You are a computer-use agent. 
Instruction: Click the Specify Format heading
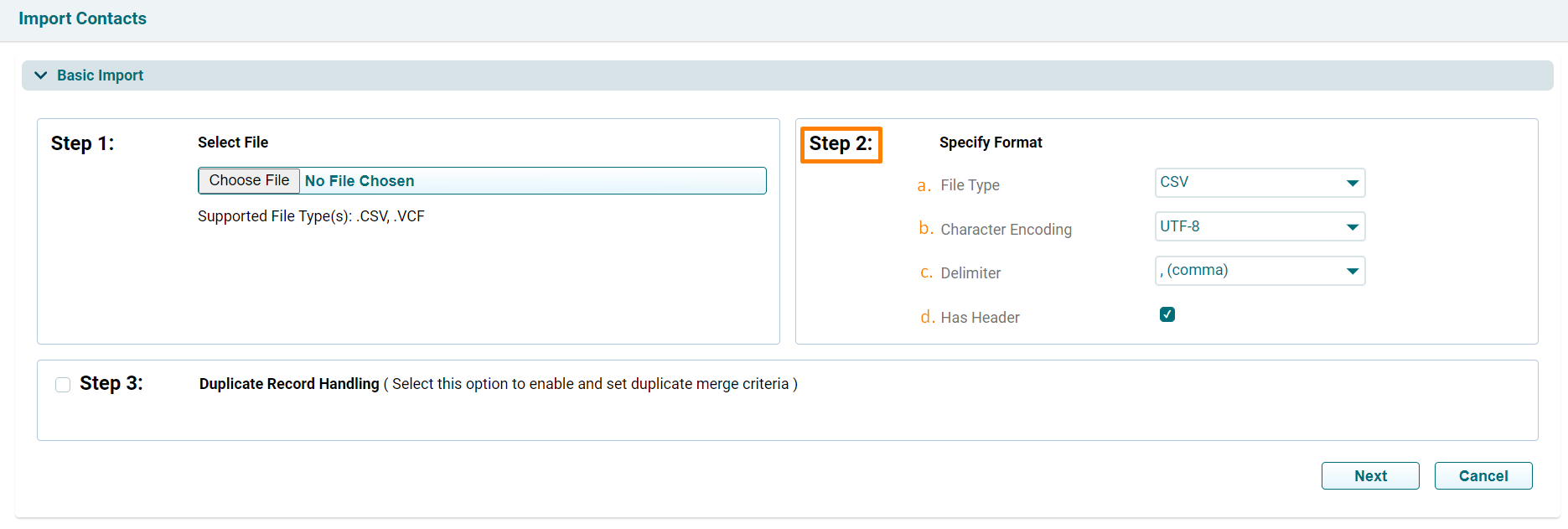pyautogui.click(x=991, y=143)
